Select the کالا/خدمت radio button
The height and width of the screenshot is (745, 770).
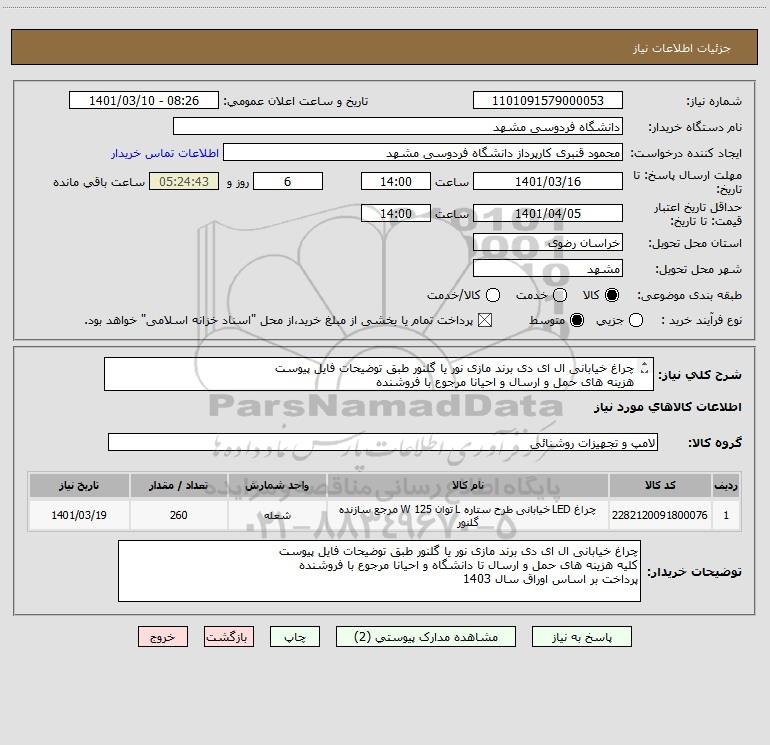point(493,295)
